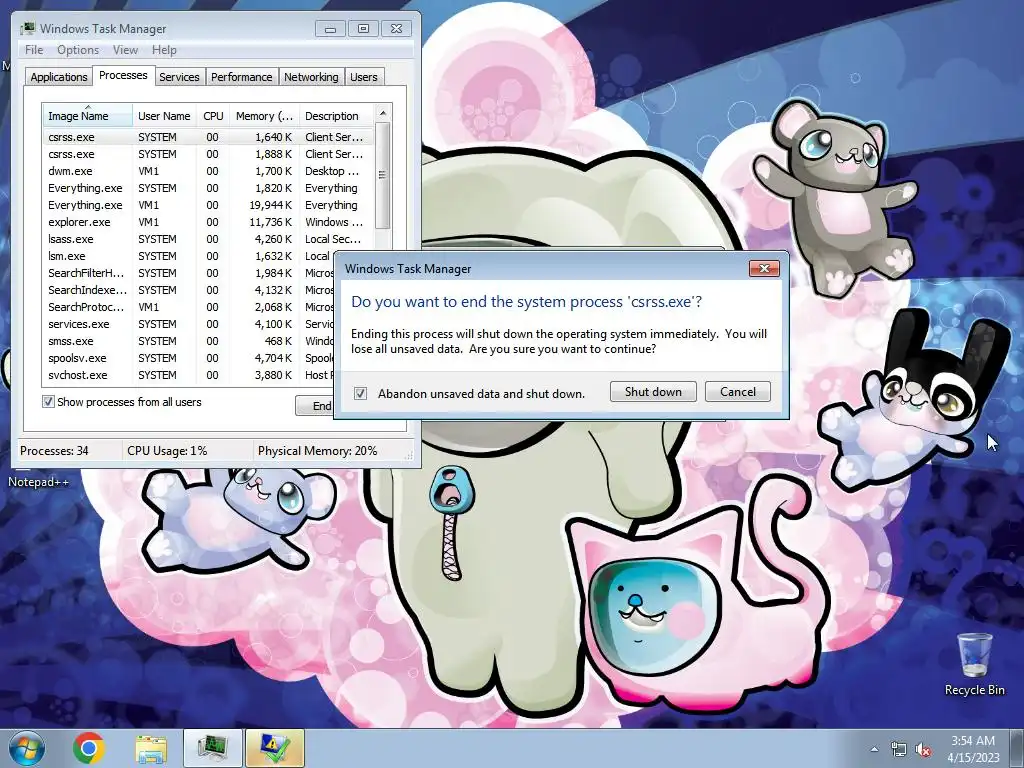Viewport: 1024px width, 768px height.
Task: Sort by Memory column header
Action: 264,116
